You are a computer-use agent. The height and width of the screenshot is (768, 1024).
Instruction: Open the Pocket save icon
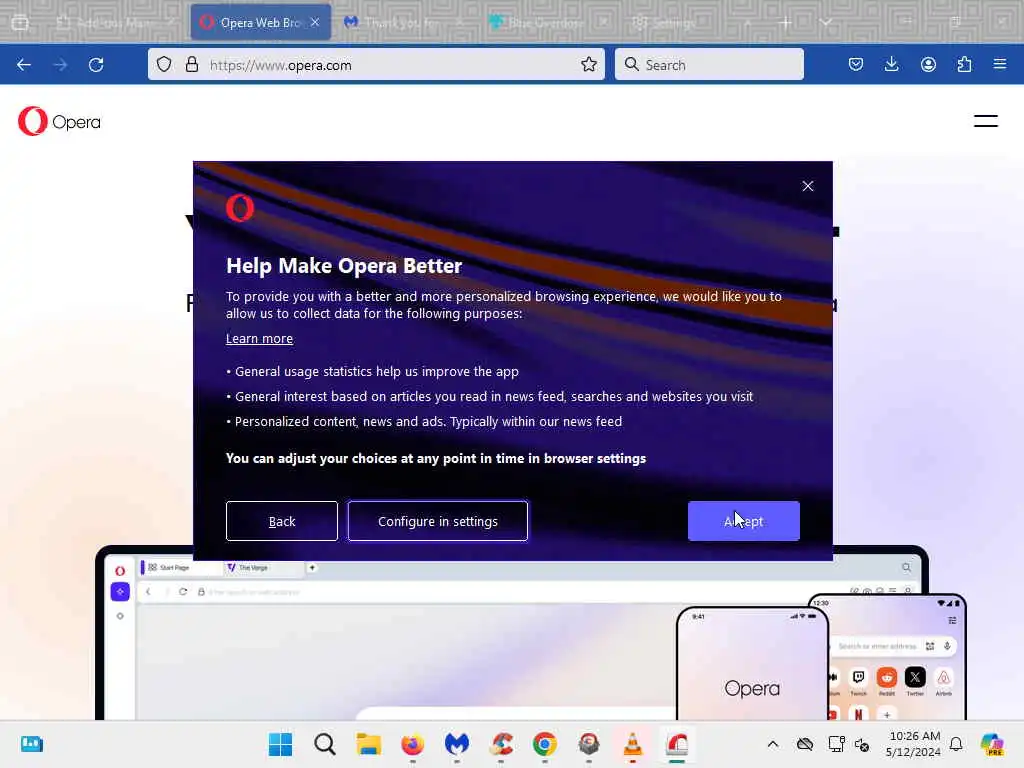[856, 65]
